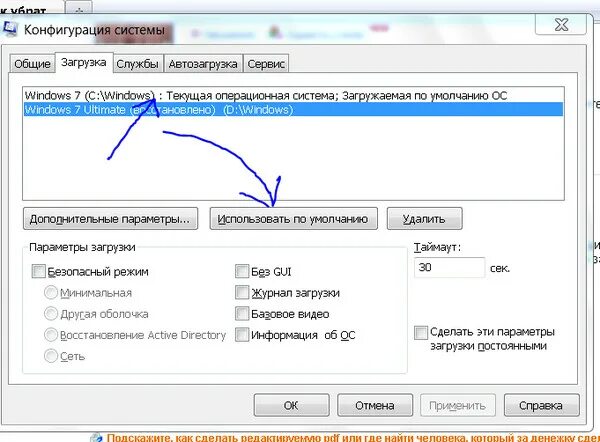Click the System Configuration title bar icon
600x442 pixels.
(8, 29)
